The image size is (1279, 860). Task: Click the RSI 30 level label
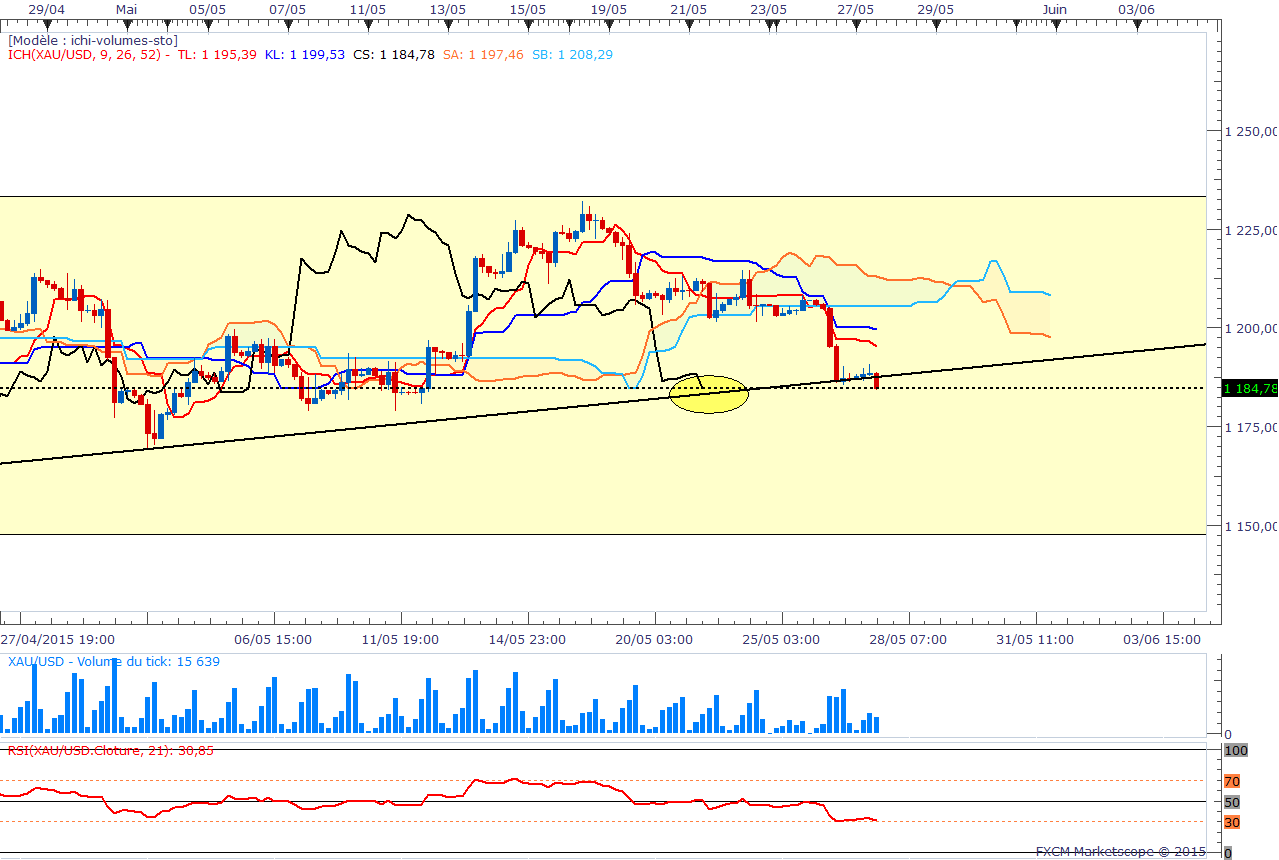[1232, 823]
